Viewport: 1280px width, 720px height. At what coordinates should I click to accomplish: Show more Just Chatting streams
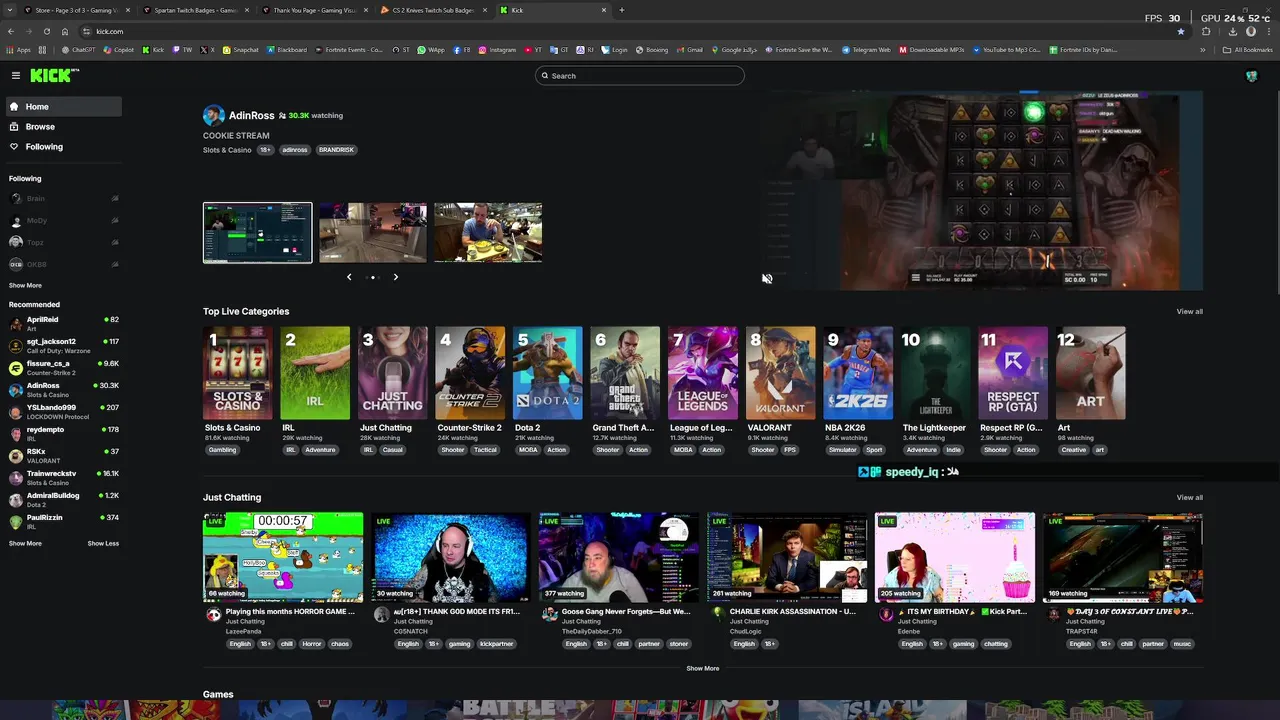pos(702,668)
